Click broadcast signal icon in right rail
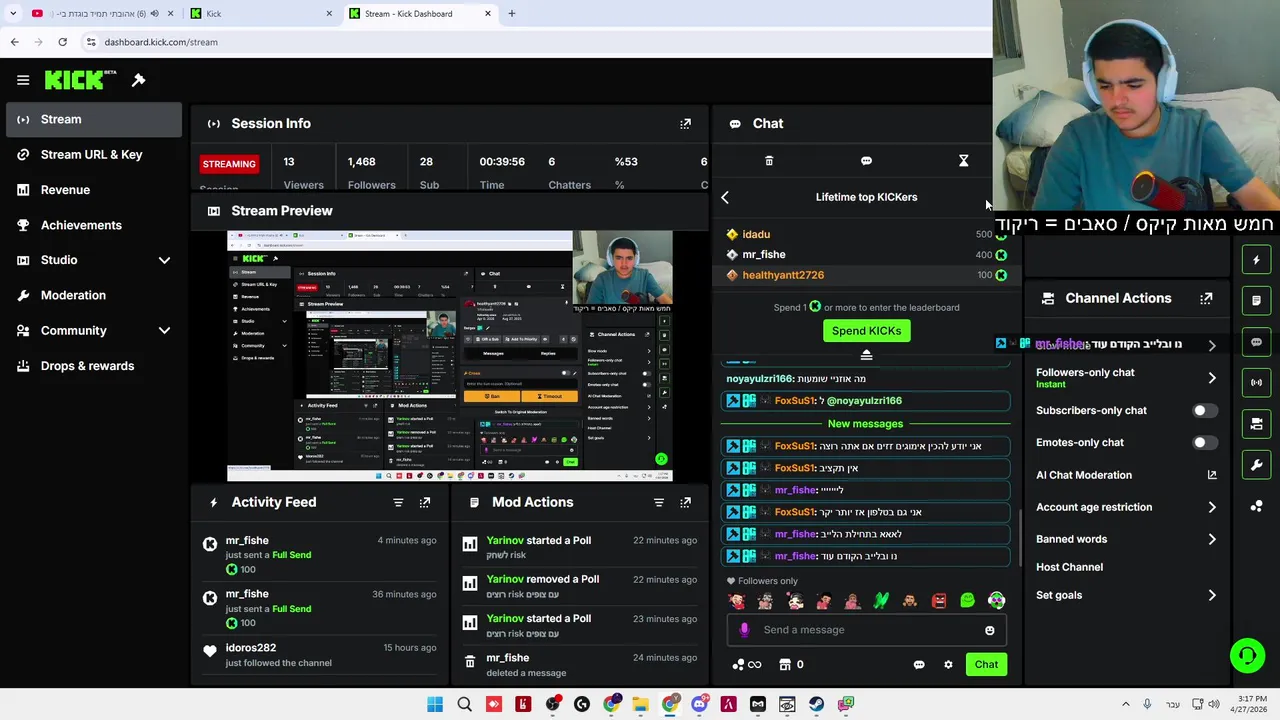This screenshot has width=1280, height=720. pyautogui.click(x=1256, y=382)
